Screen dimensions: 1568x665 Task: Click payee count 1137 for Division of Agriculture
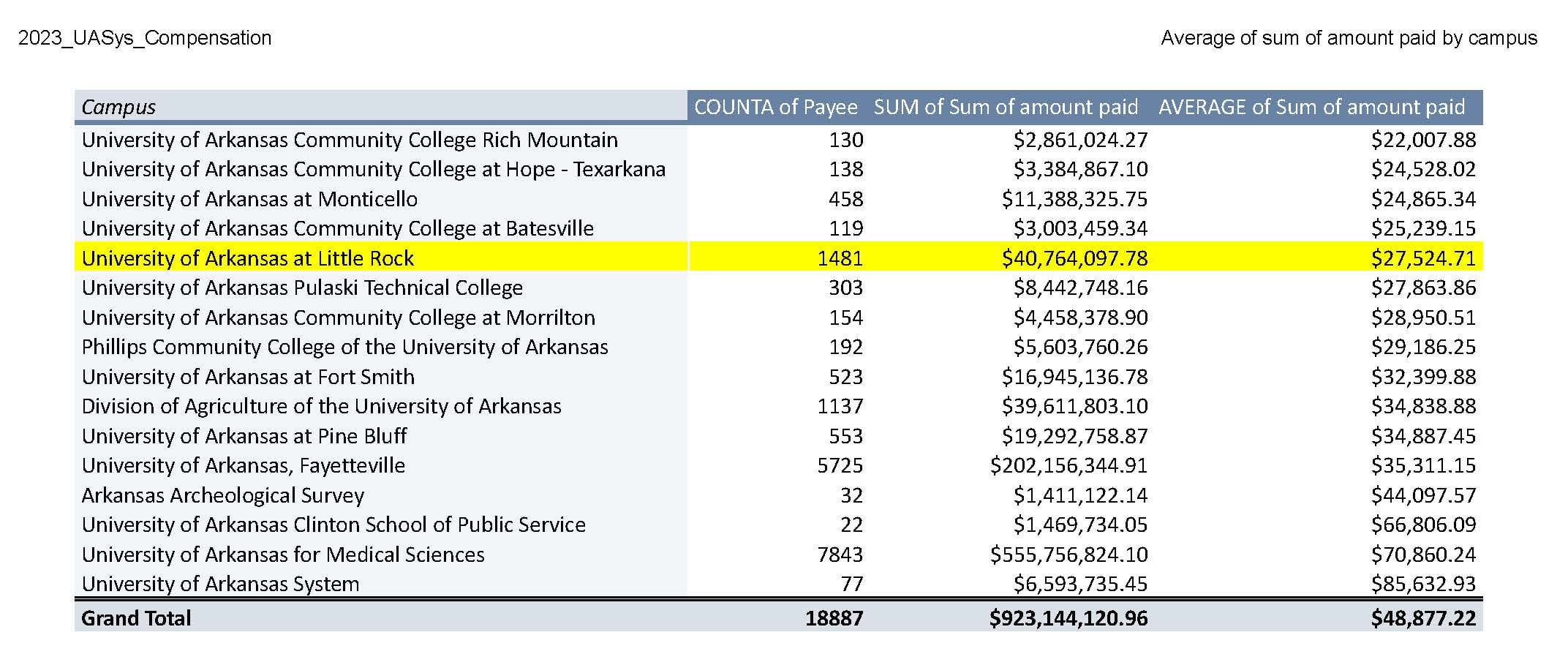coord(840,406)
